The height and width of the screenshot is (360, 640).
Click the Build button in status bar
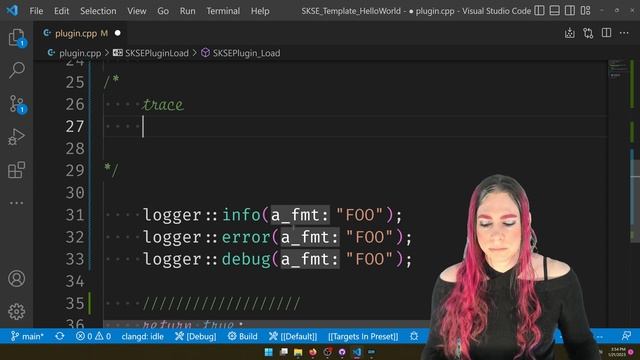pyautogui.click(x=242, y=336)
